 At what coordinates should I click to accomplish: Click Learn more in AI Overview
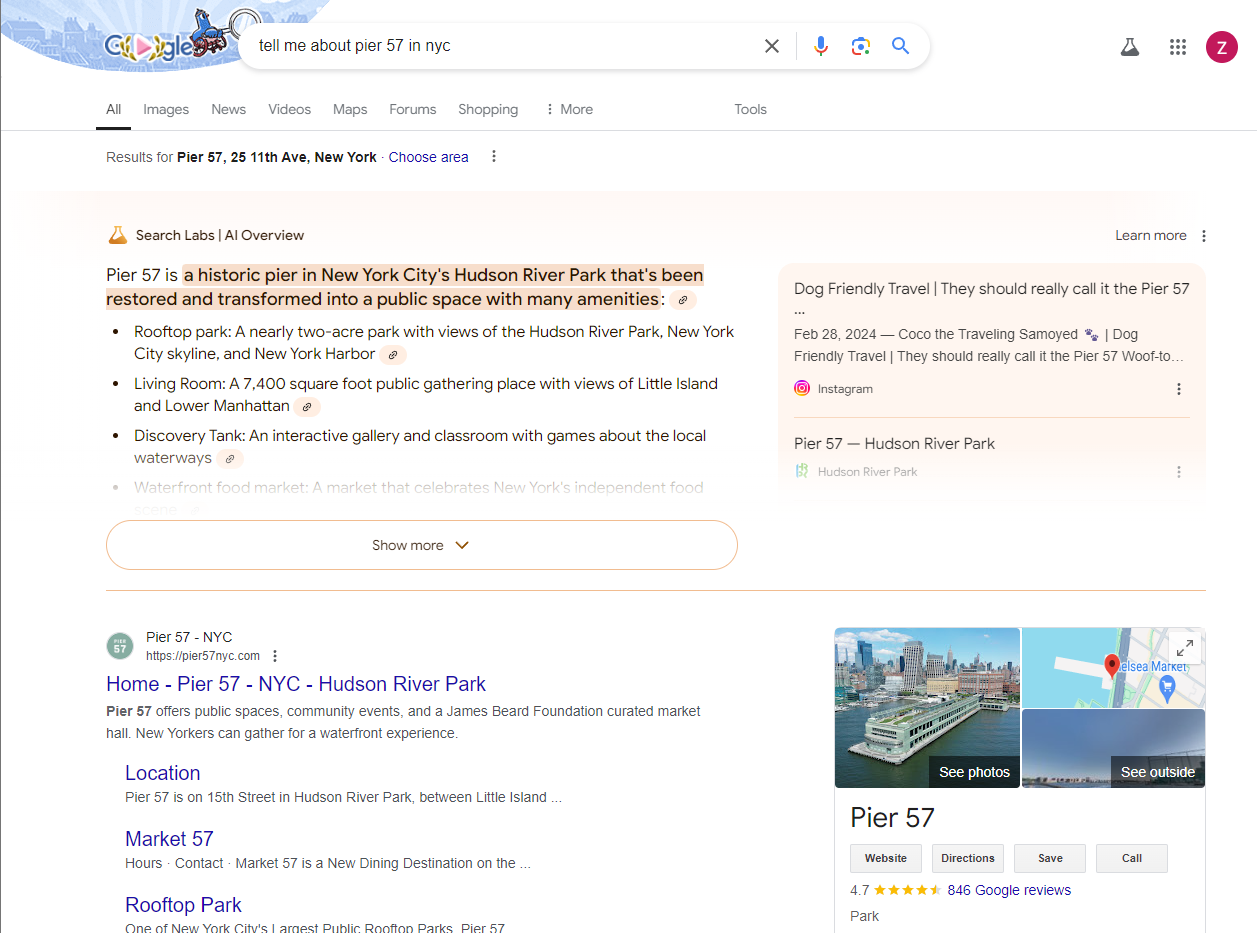1151,236
